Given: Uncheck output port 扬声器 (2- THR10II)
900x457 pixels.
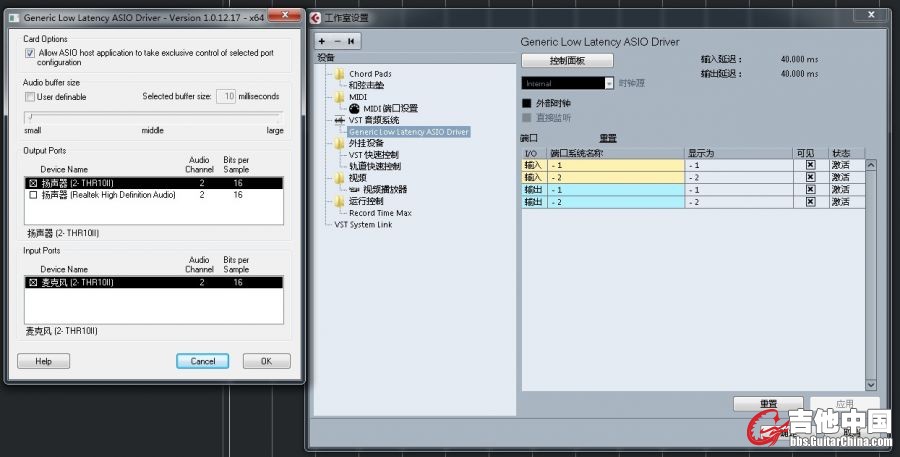Looking at the screenshot, I should [33, 183].
